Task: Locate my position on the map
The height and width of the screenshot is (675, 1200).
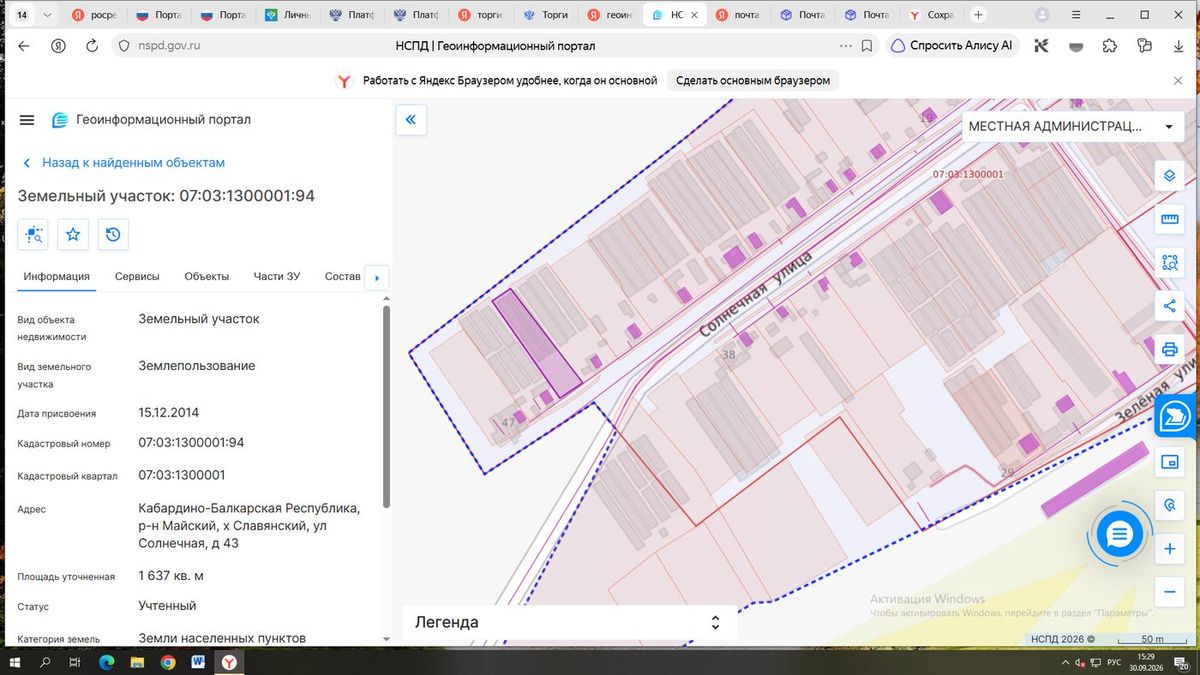Action: pos(1169,506)
